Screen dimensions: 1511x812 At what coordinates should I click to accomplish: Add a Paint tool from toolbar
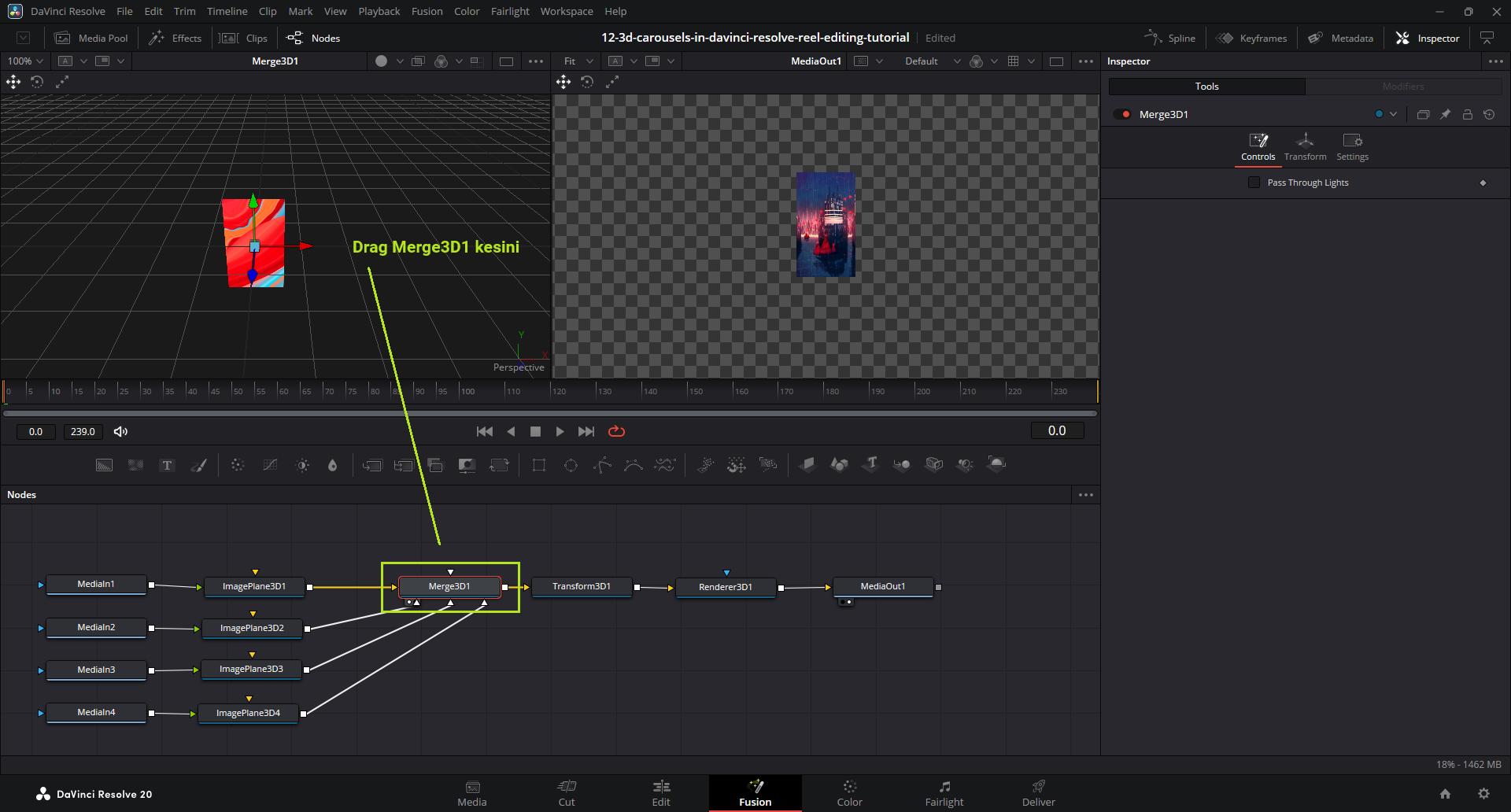199,465
